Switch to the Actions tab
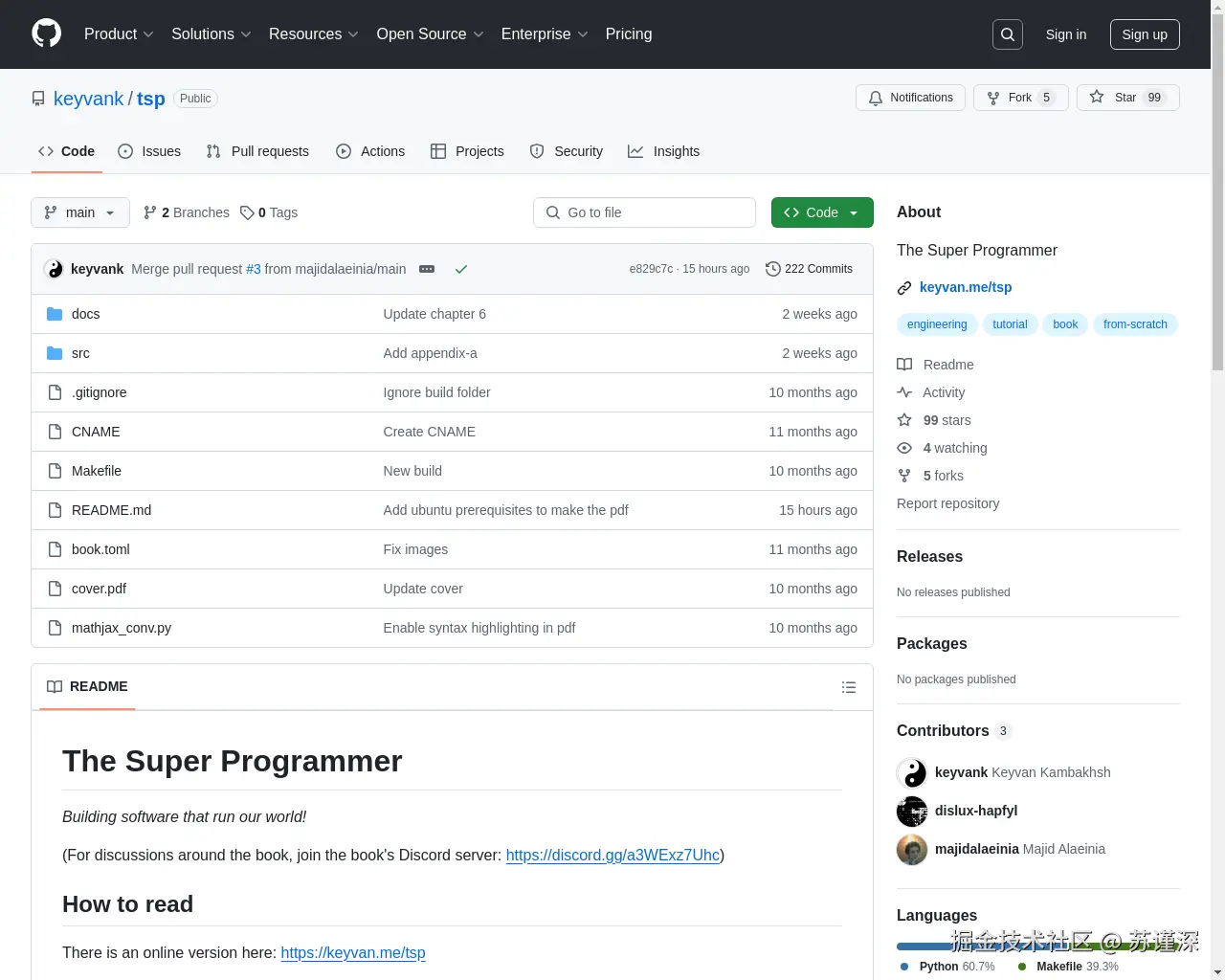The image size is (1225, 980). pyautogui.click(x=370, y=151)
